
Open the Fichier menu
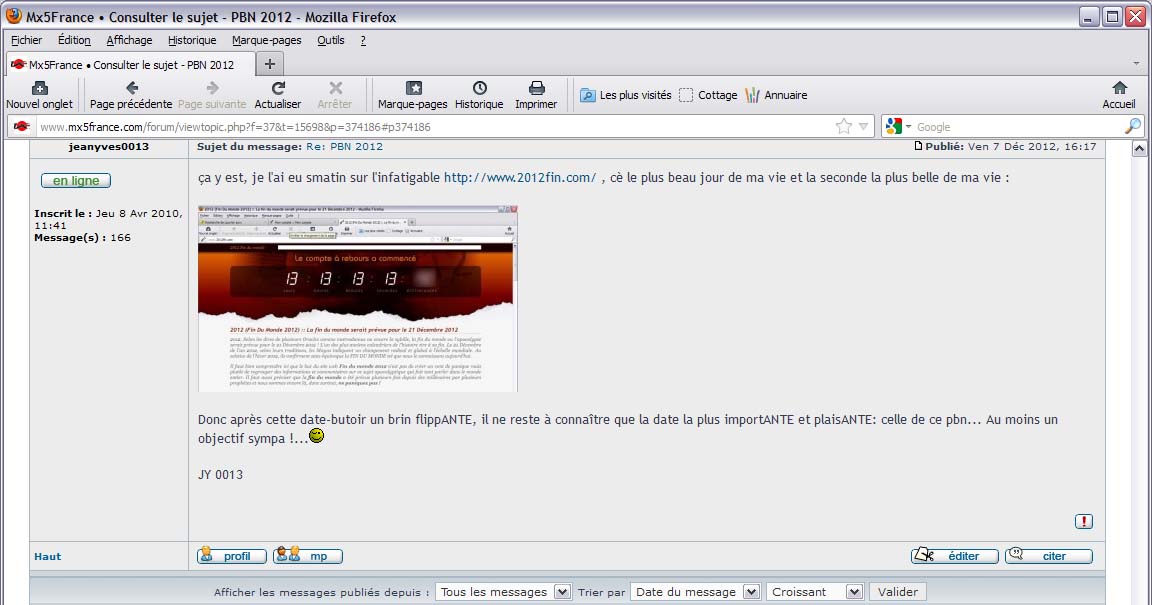tap(26, 40)
